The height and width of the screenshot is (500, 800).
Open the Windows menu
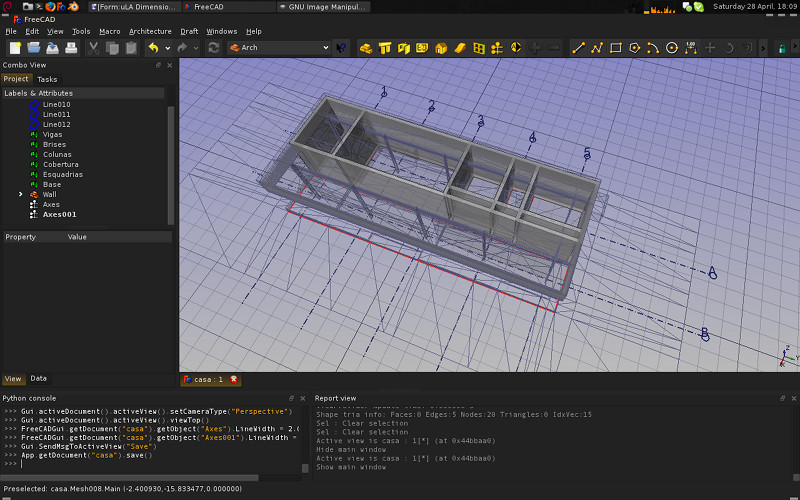coord(221,31)
